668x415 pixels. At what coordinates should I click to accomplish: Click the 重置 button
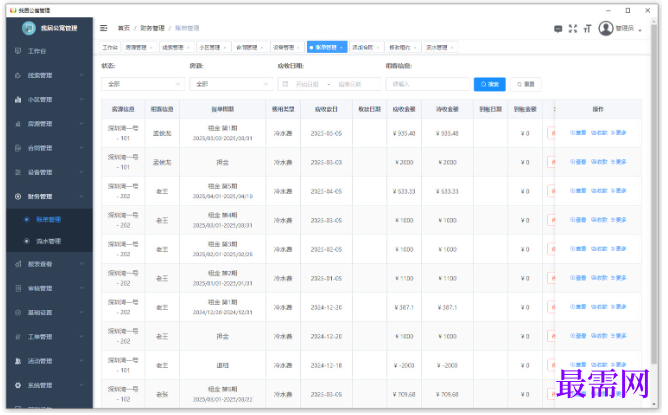tap(525, 84)
